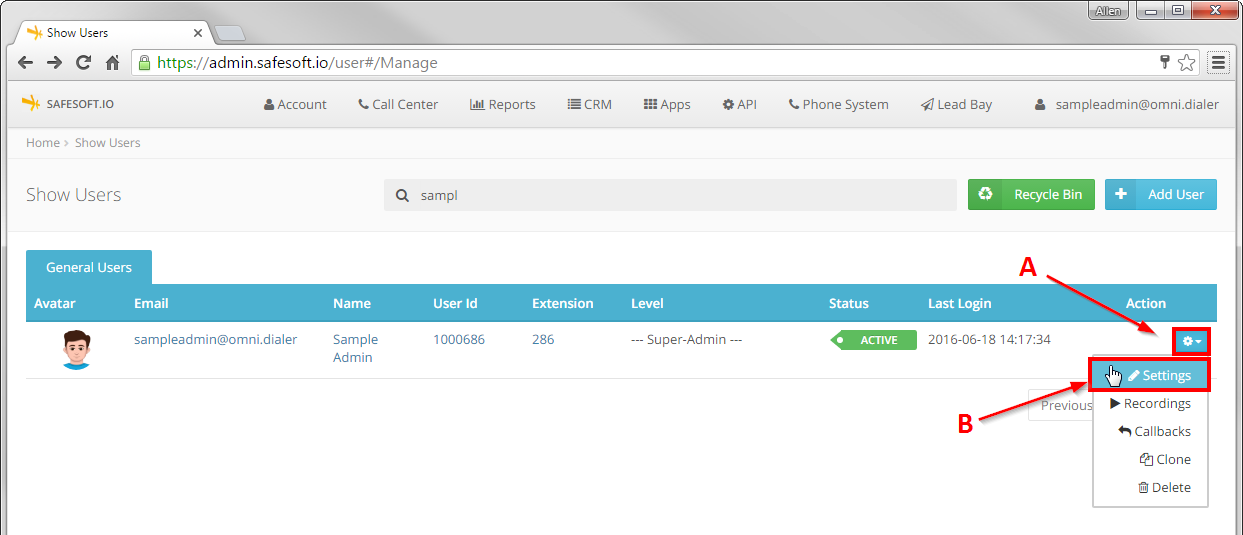Viewport: 1243px width, 535px height.
Task: Open the Account menu
Action: pos(295,104)
